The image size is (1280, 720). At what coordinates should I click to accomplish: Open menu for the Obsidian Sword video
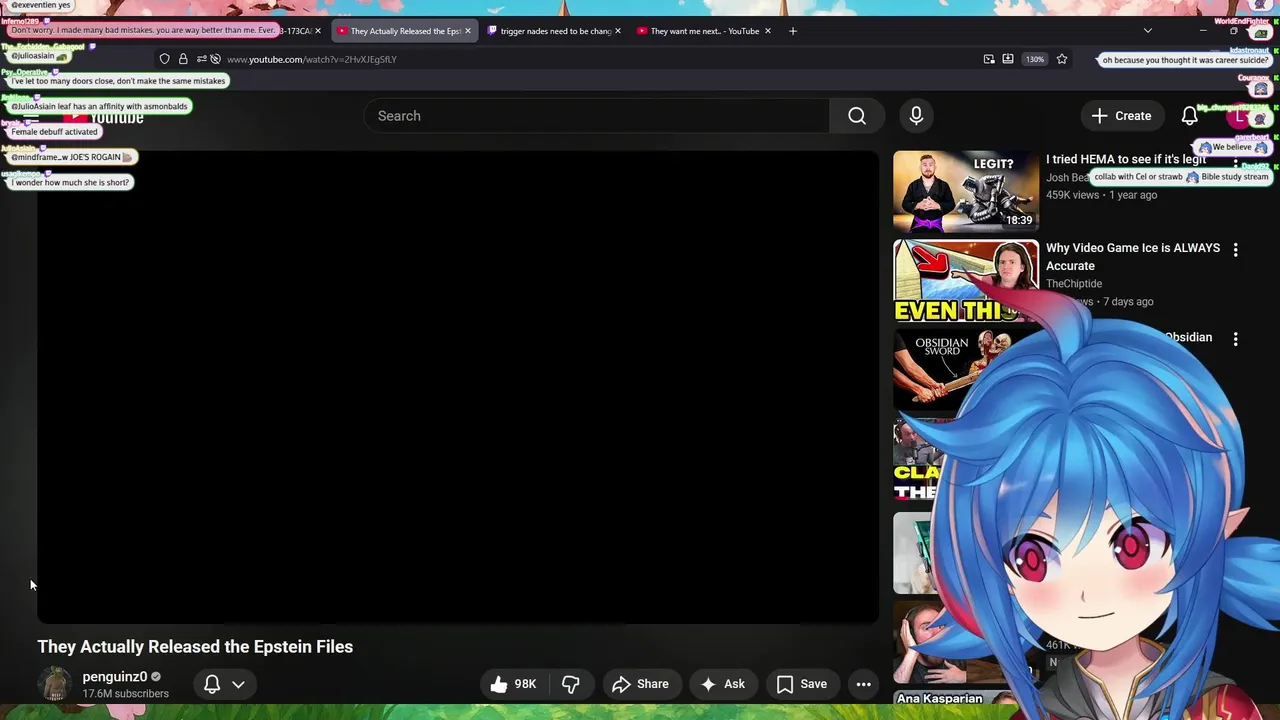(x=1235, y=339)
